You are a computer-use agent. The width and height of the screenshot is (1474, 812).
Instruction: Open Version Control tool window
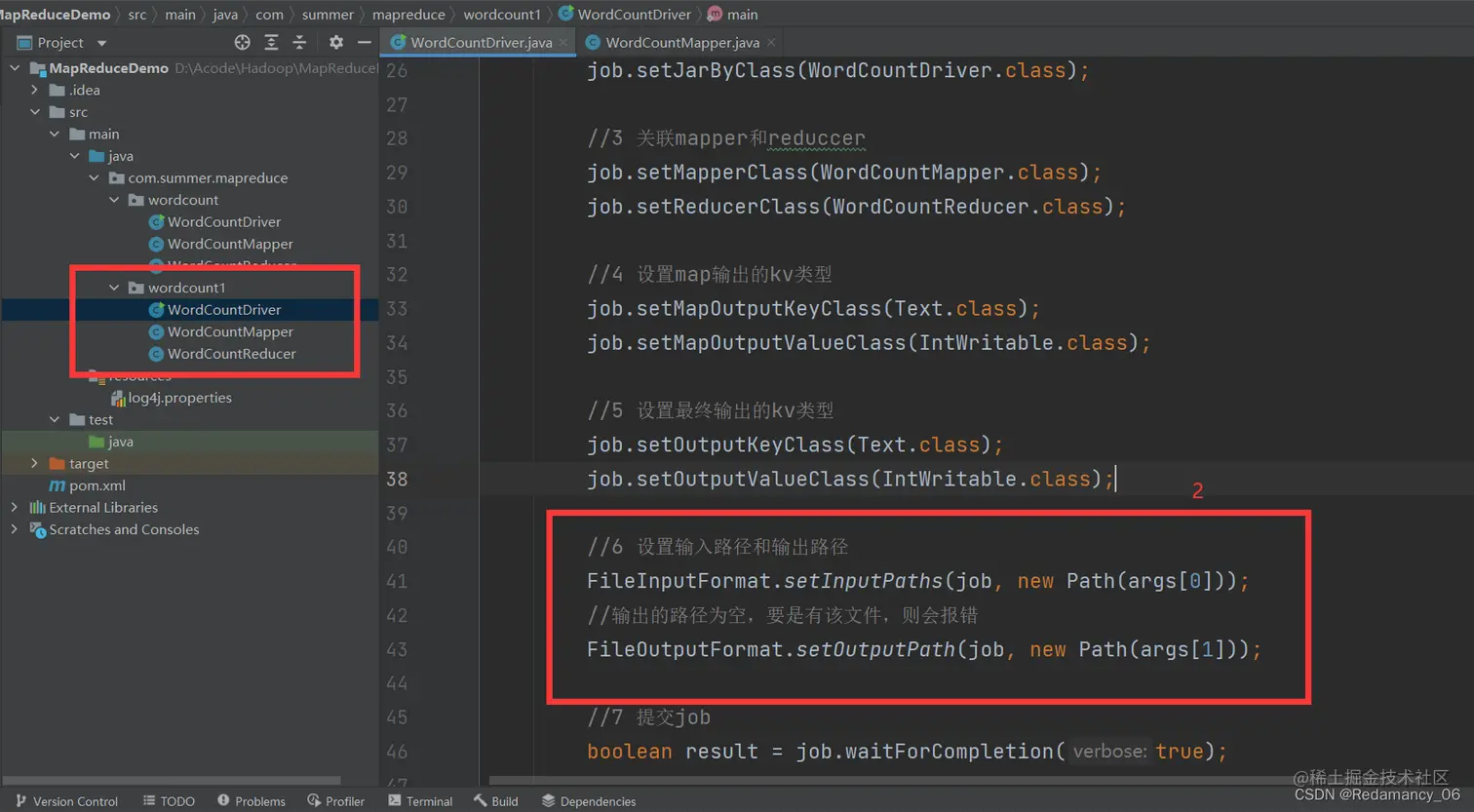pyautogui.click(x=66, y=801)
